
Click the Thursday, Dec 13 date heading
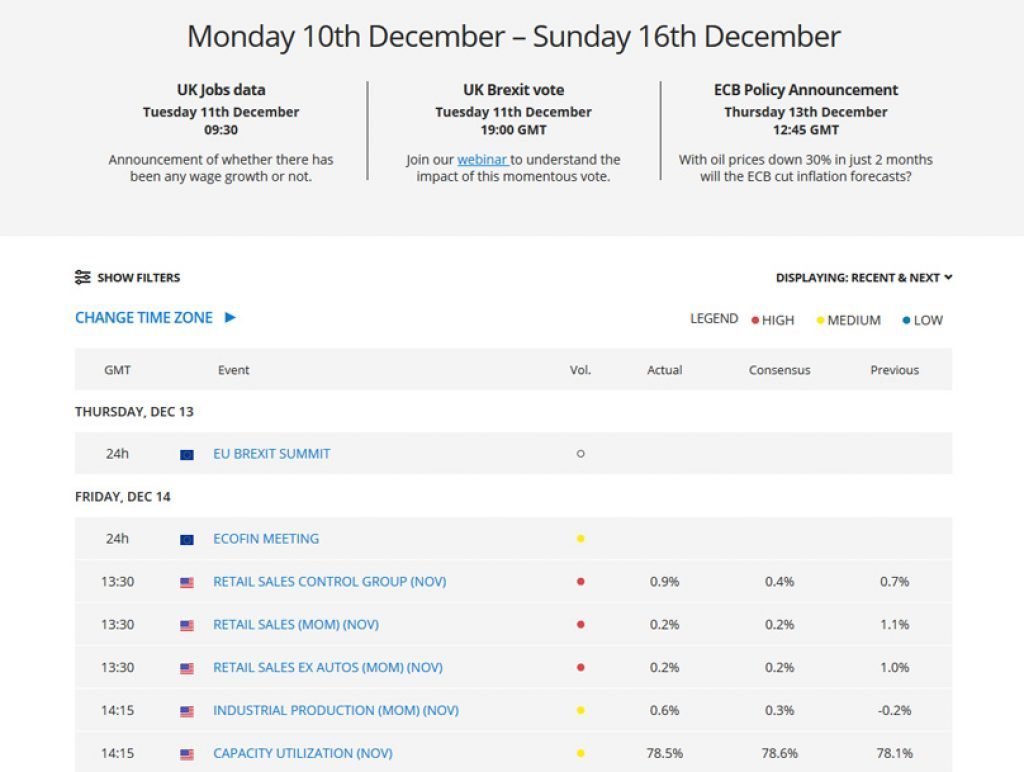[134, 411]
